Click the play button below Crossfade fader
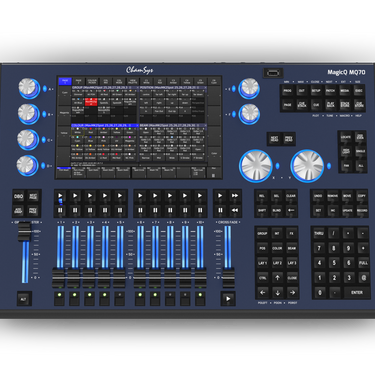The width and height of the screenshot is (375, 375). [228, 299]
